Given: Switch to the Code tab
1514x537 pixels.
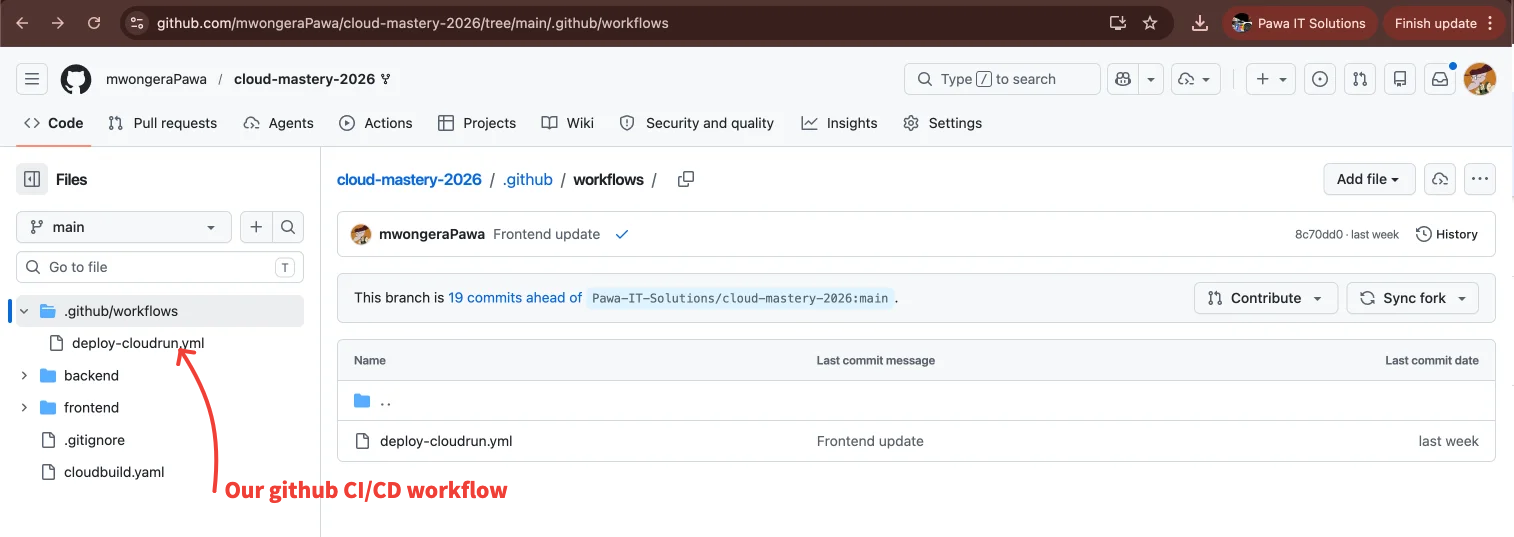Looking at the screenshot, I should pyautogui.click(x=55, y=123).
